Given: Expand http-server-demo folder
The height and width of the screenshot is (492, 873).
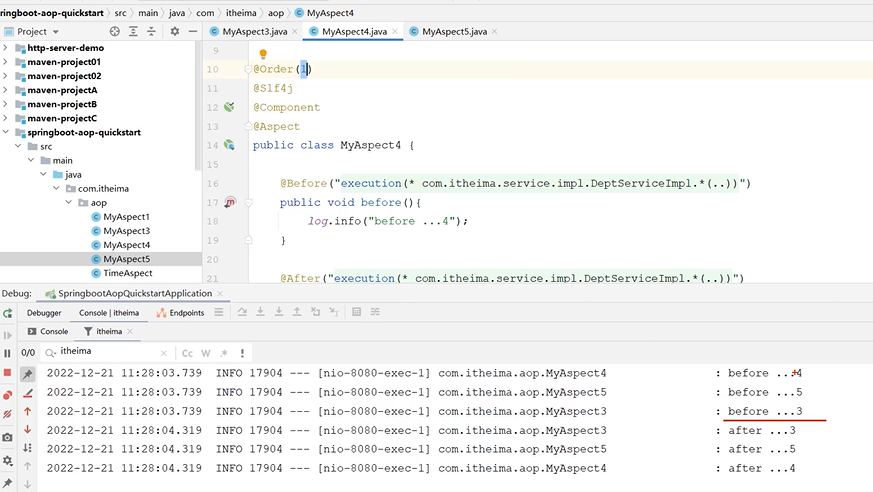Looking at the screenshot, I should (x=6, y=48).
